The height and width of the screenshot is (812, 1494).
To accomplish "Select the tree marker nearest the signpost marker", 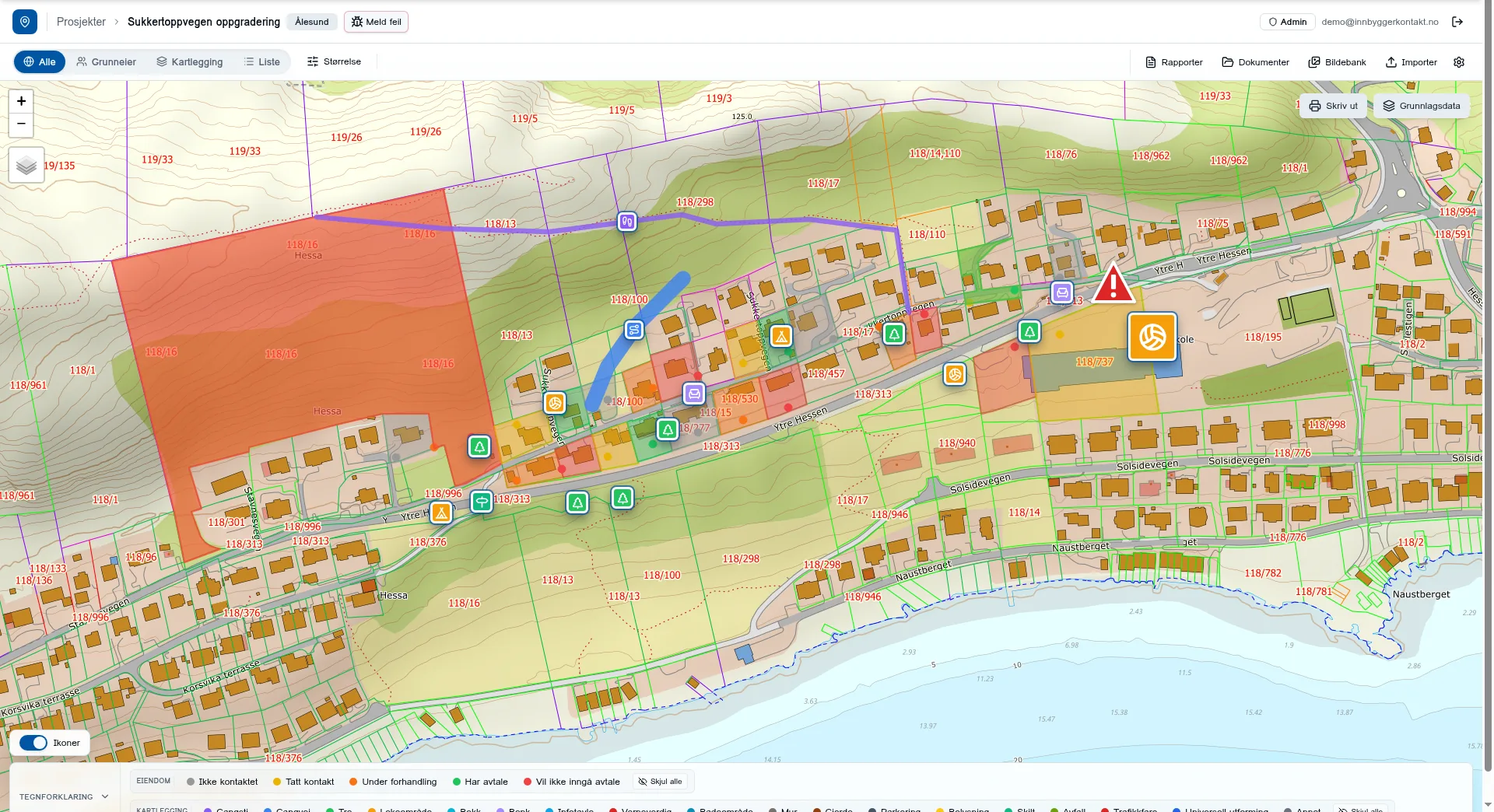I will (577, 502).
